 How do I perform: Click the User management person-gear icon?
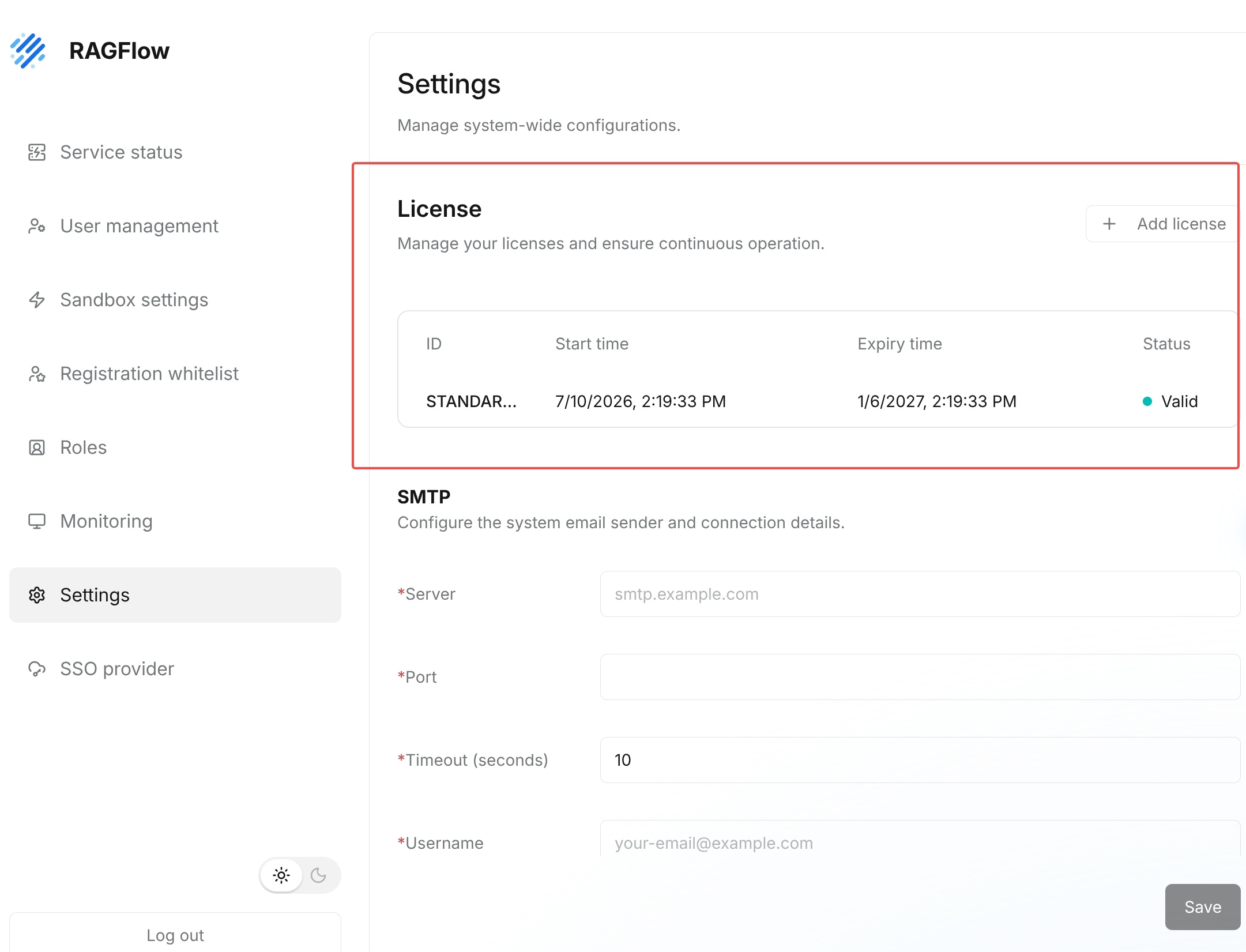[x=37, y=226]
